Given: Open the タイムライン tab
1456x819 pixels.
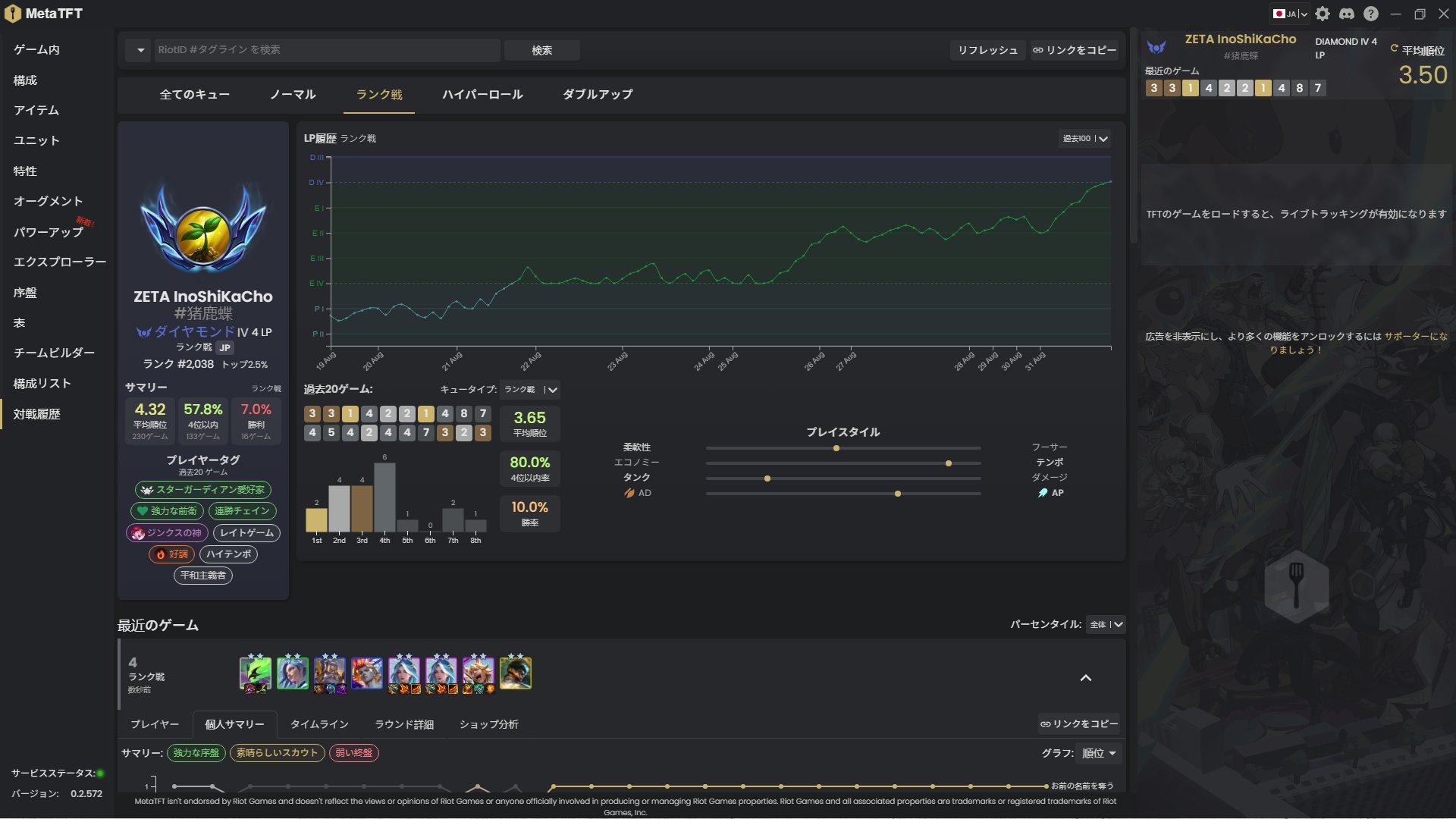Looking at the screenshot, I should 319,724.
